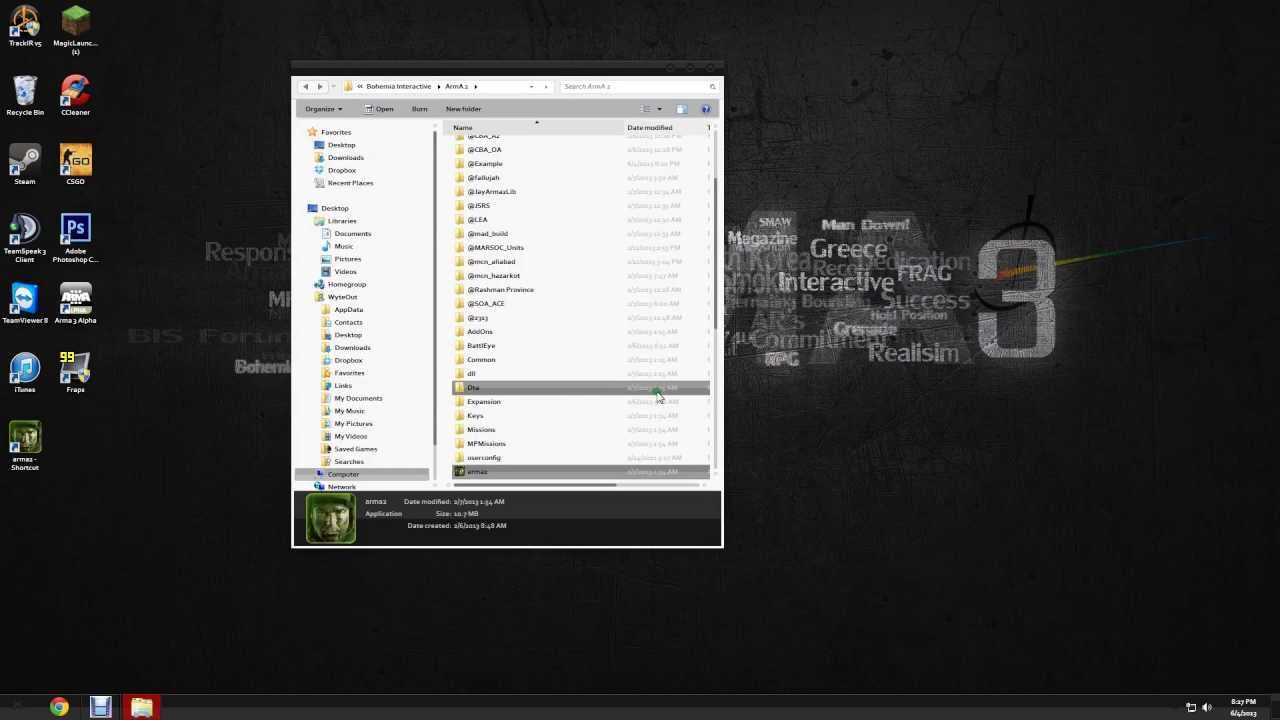Click the change view icon
The width and height of the screenshot is (1280, 720).
646,109
